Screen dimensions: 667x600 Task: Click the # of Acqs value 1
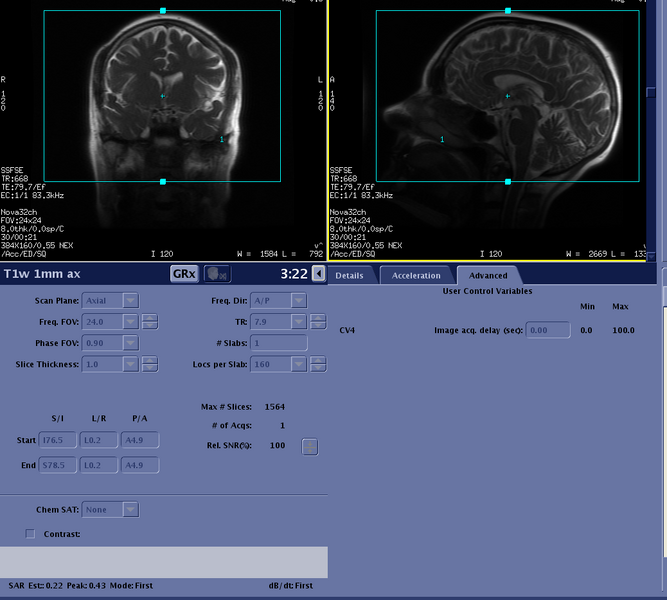[x=282, y=426]
